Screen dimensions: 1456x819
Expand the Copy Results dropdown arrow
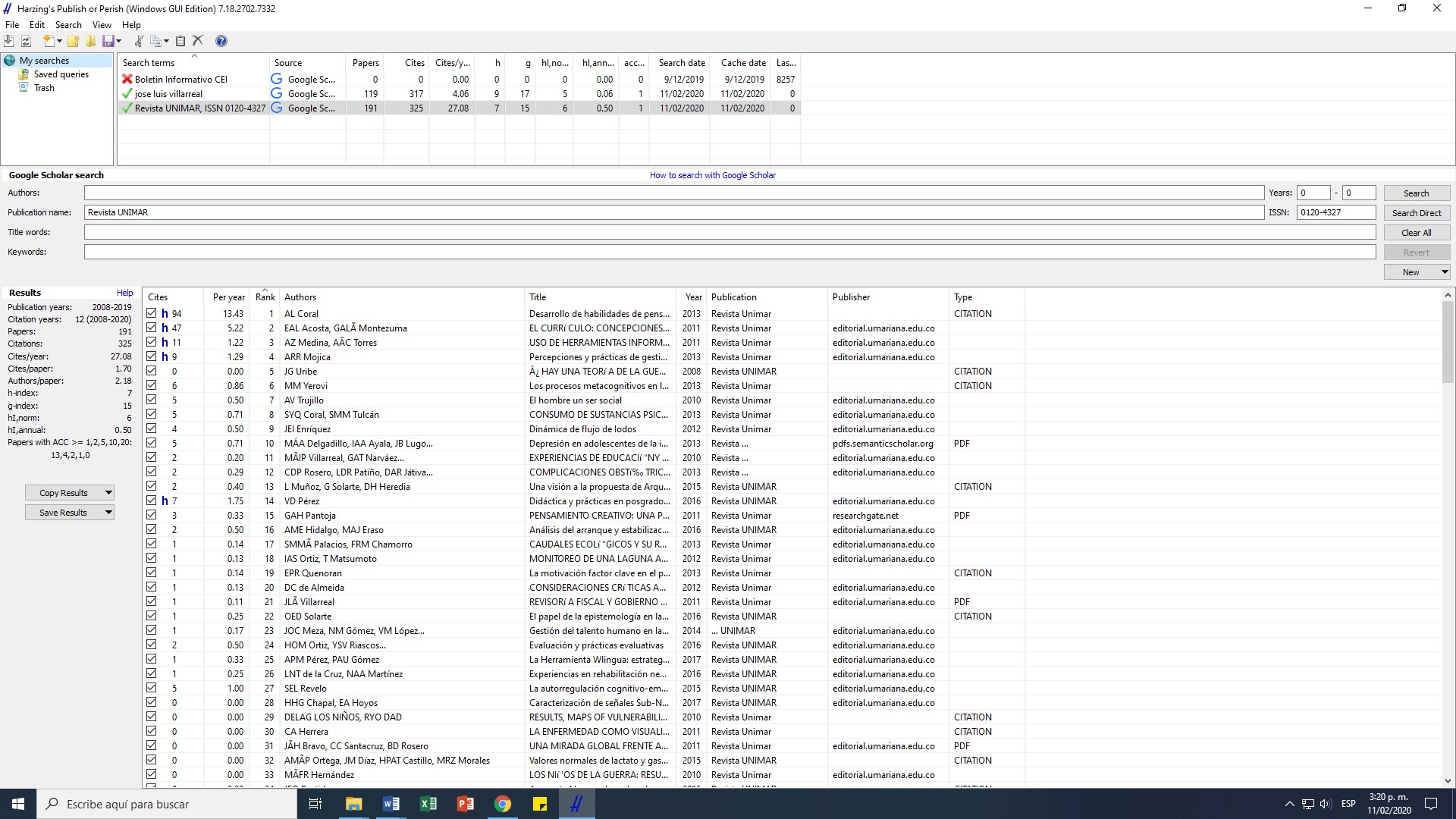point(108,493)
